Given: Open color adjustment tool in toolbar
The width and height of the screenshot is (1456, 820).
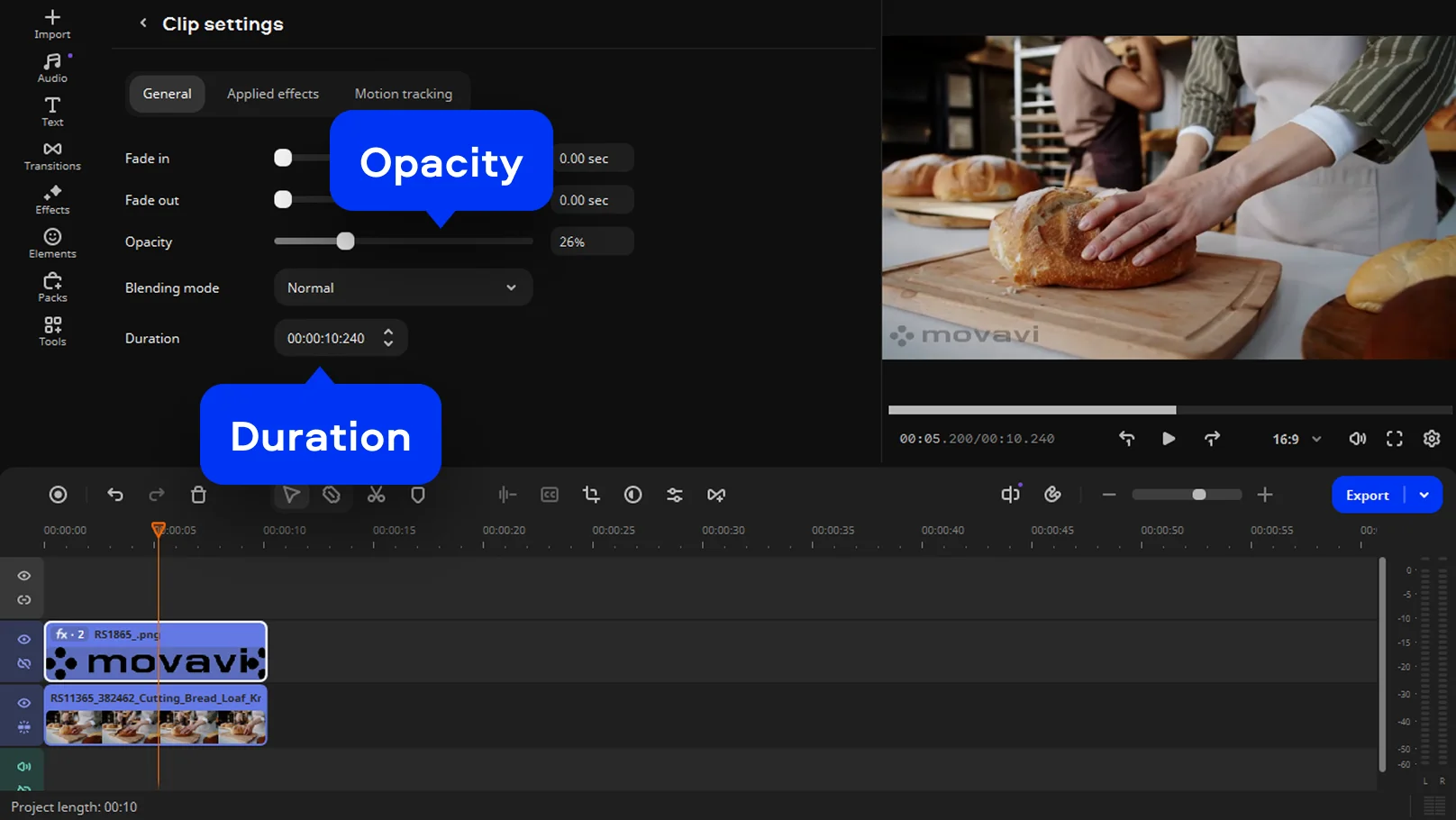Looking at the screenshot, I should (x=632, y=495).
